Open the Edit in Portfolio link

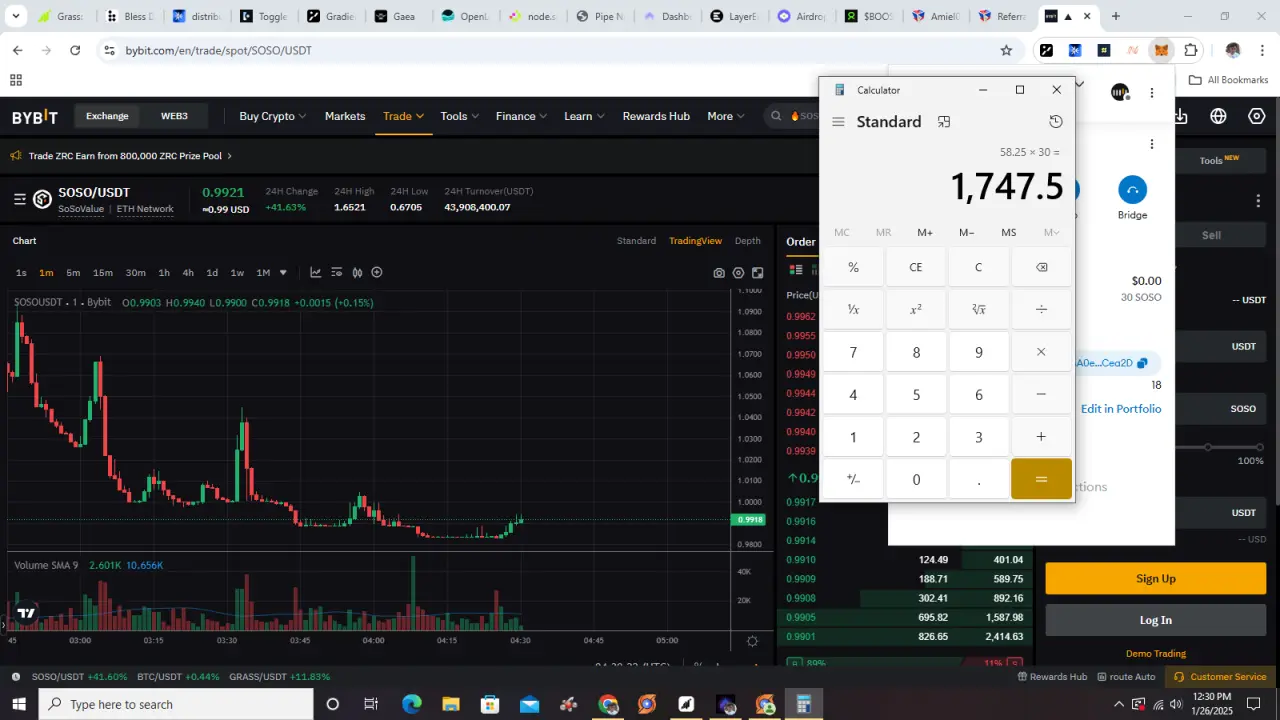[x=1121, y=409]
